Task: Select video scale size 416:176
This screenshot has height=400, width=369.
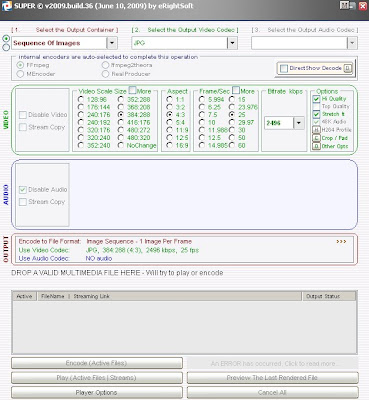Action: point(121,122)
